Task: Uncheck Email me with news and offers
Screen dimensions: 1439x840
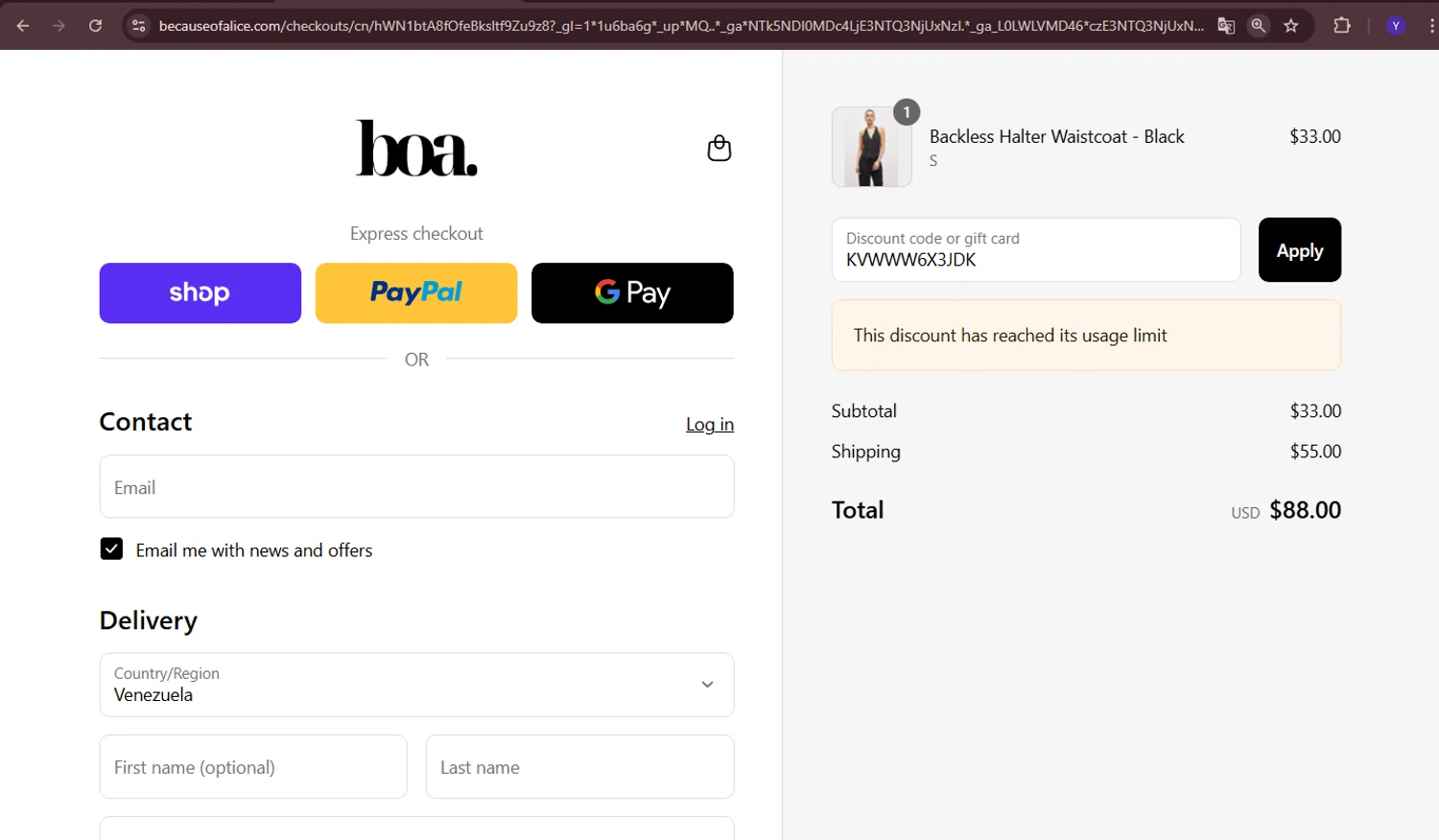Action: (111, 548)
